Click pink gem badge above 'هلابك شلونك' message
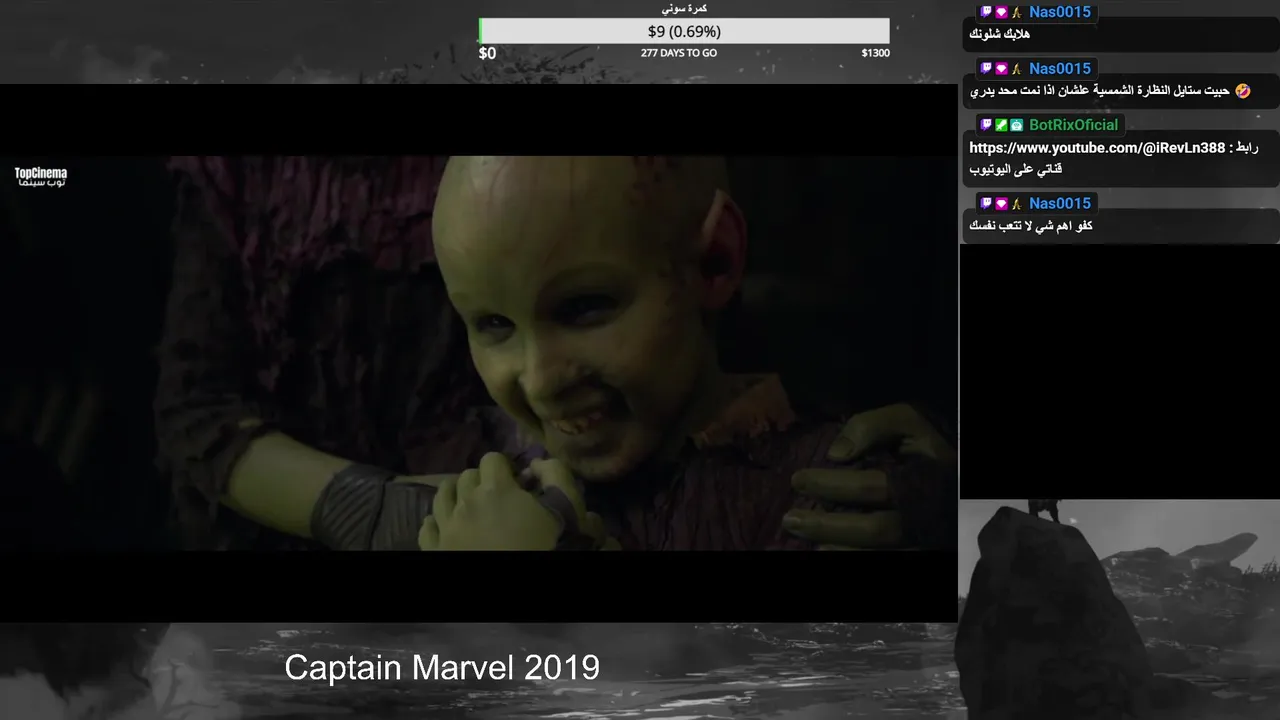This screenshot has width=1280, height=720. [1001, 12]
